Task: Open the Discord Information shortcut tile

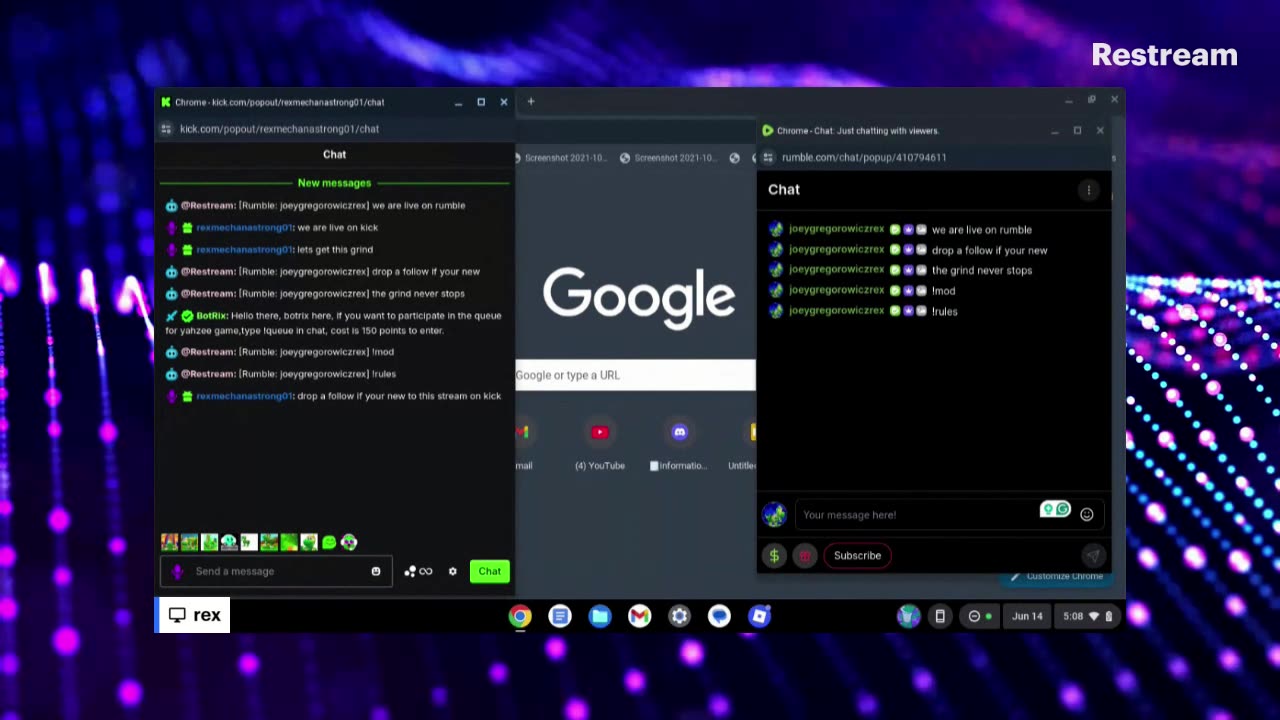Action: click(x=680, y=444)
